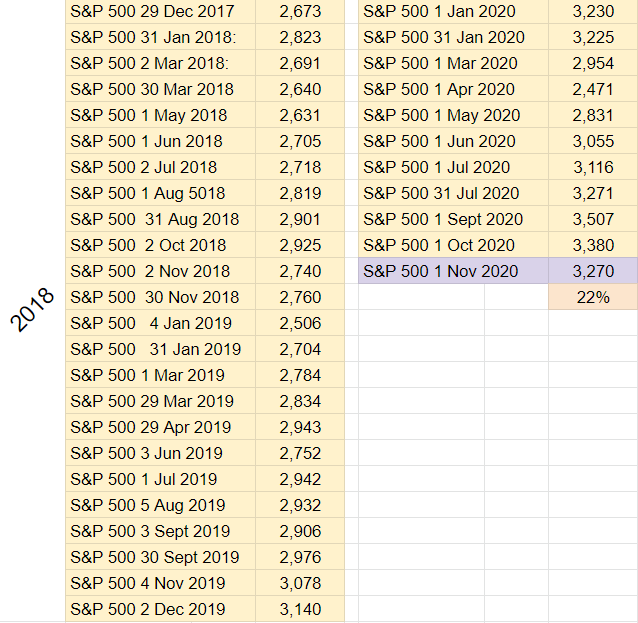This screenshot has height=623, width=638.
Task: Select the S&P 500 1 Aug 5018 cell
Action: [x=160, y=193]
